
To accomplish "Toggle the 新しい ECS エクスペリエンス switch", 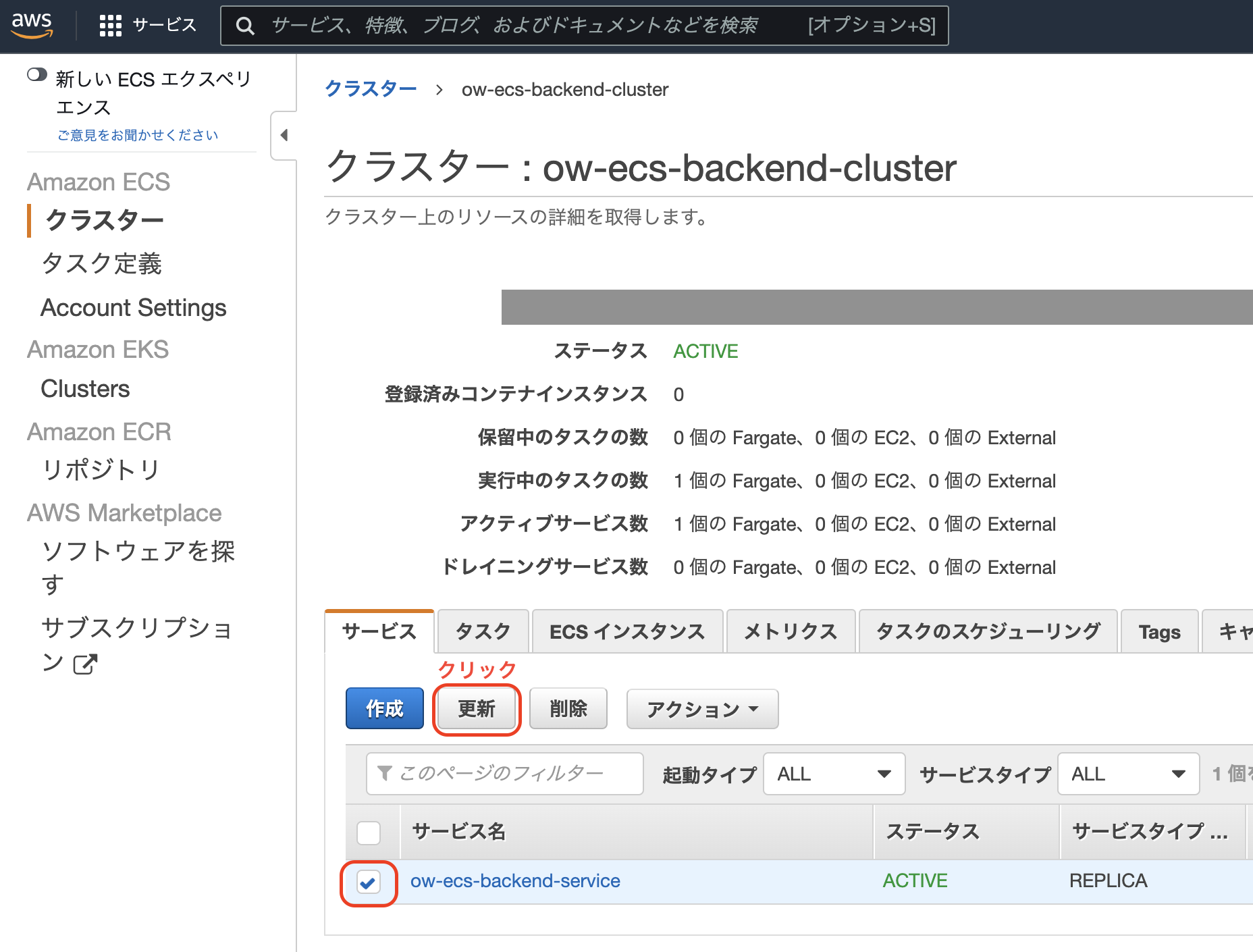I will 38,76.
